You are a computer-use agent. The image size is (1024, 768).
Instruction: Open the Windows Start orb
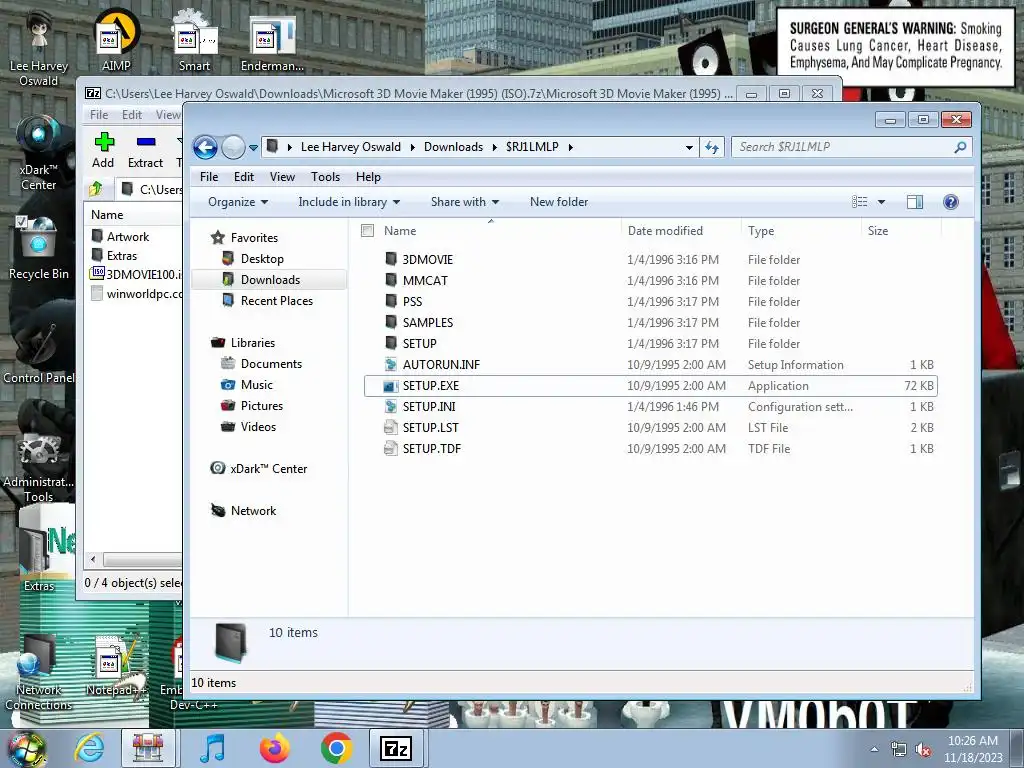pyautogui.click(x=27, y=749)
